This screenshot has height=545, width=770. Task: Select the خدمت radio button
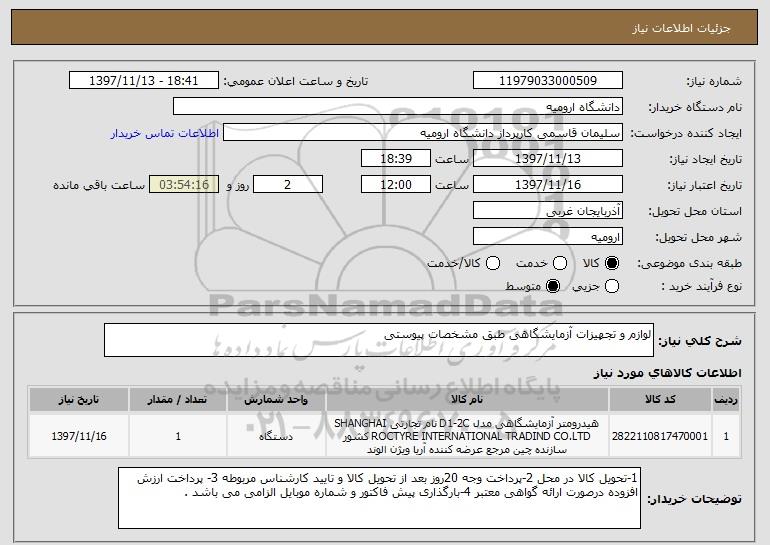click(x=560, y=263)
